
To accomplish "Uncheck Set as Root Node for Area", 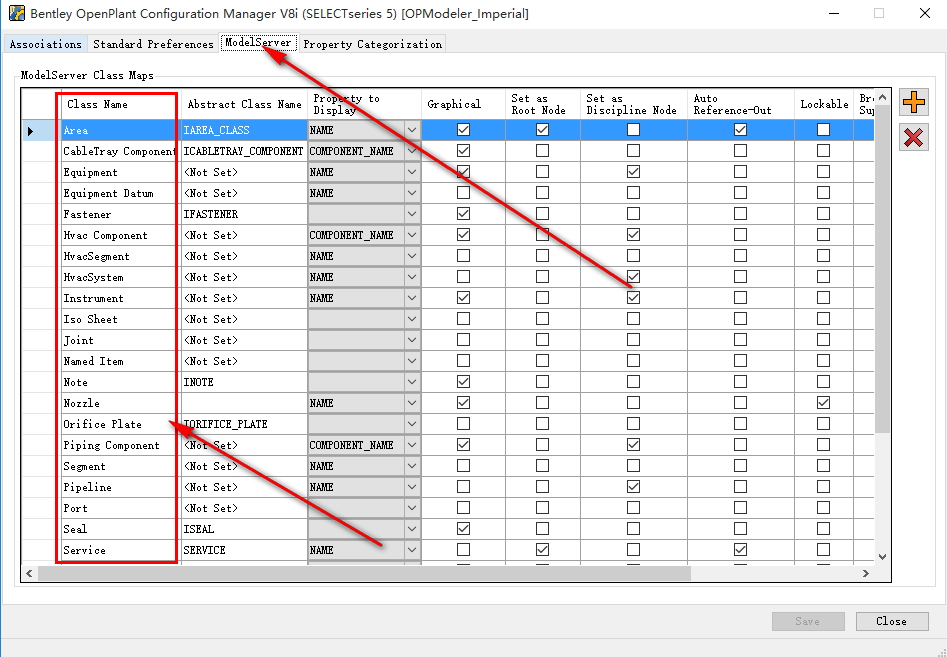I will [542, 130].
